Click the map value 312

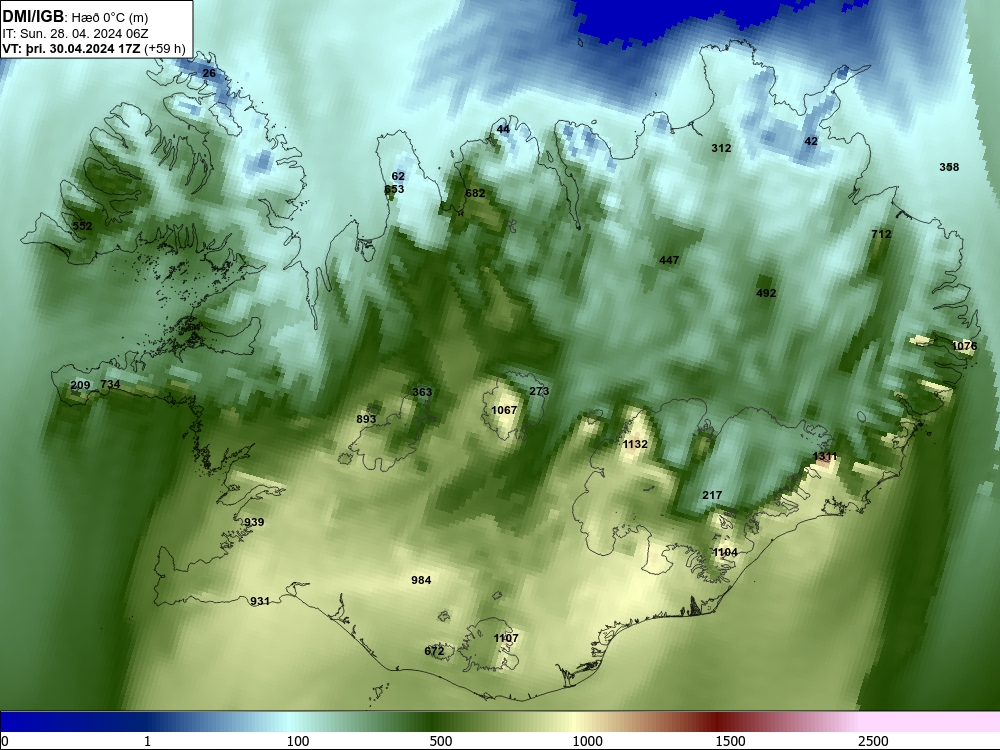[721, 148]
